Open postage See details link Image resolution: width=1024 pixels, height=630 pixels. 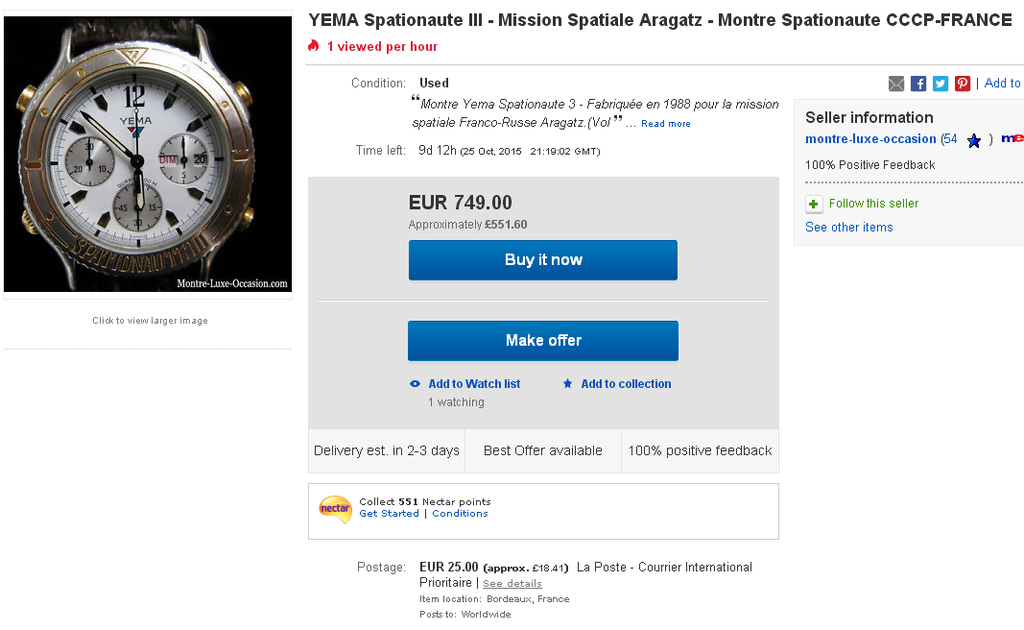tap(512, 583)
